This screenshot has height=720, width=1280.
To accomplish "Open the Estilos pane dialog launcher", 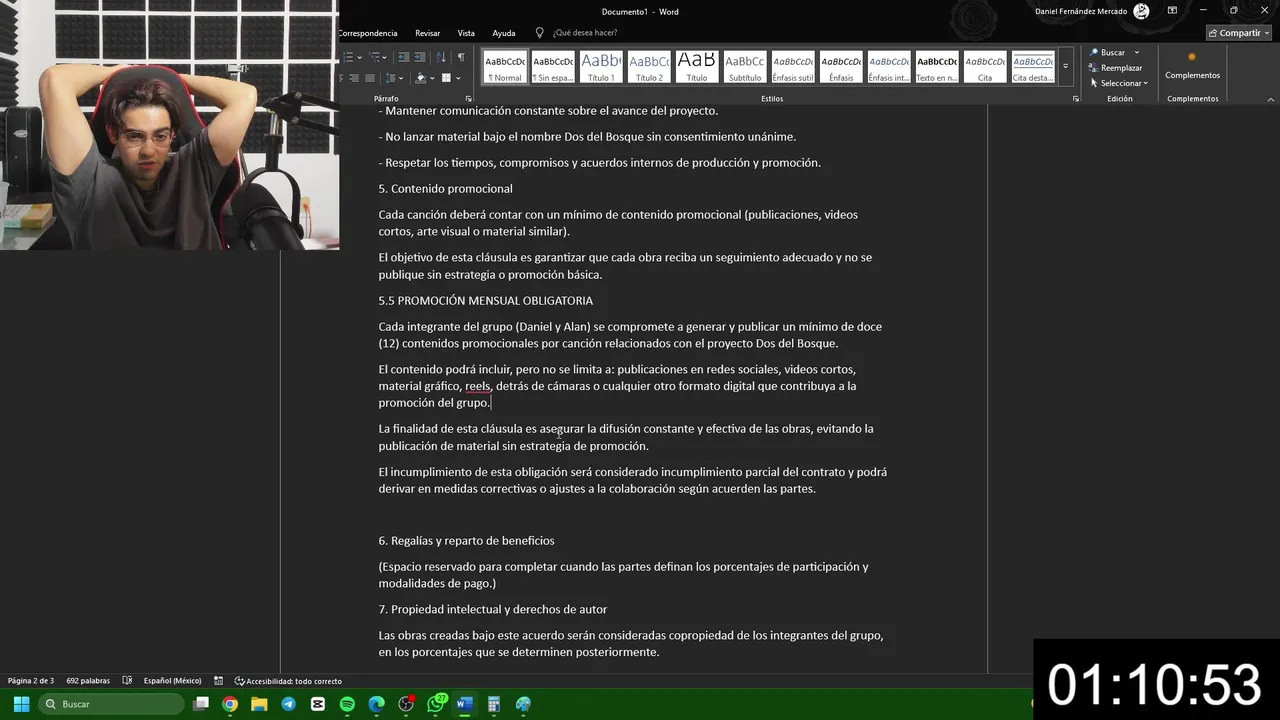I will coord(1076,99).
